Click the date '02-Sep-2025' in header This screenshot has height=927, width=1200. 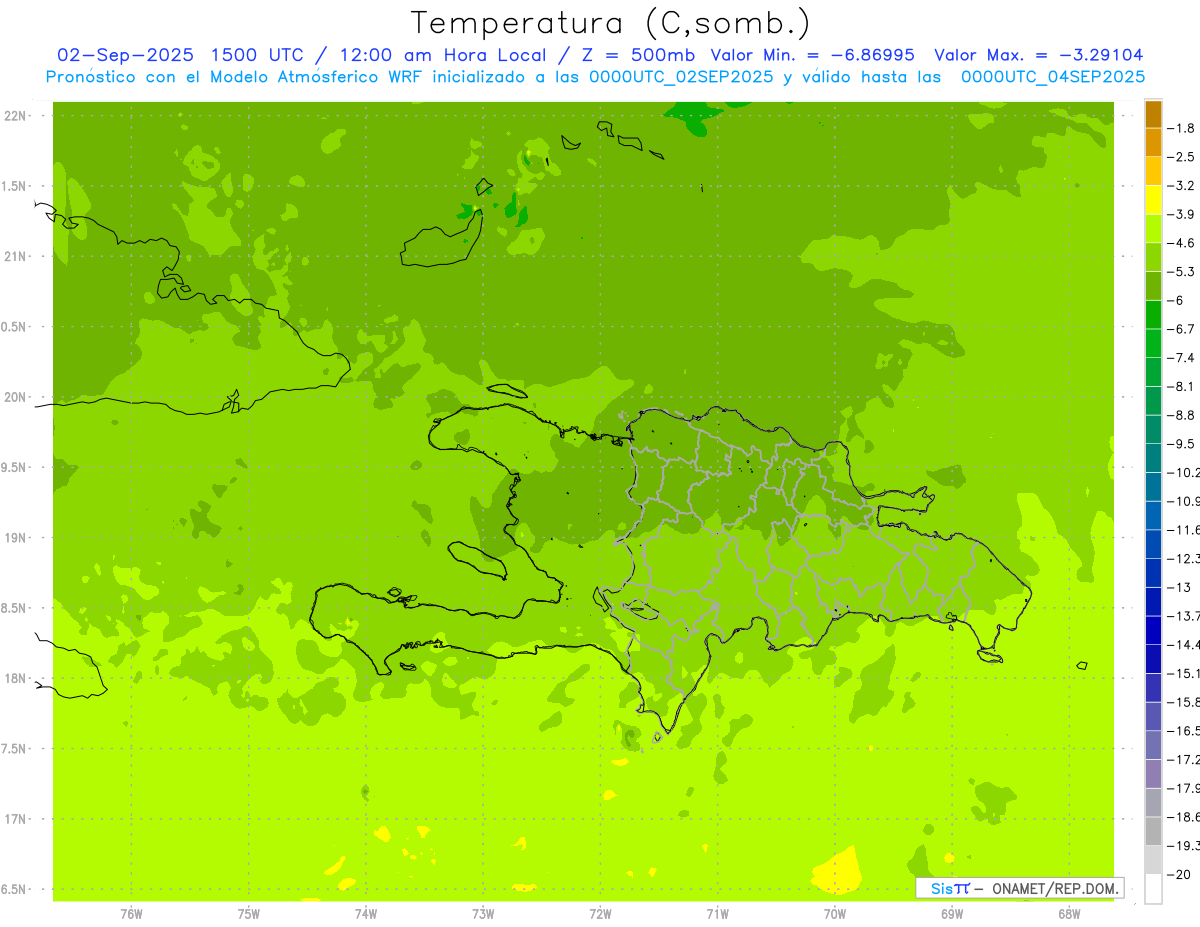125,55
